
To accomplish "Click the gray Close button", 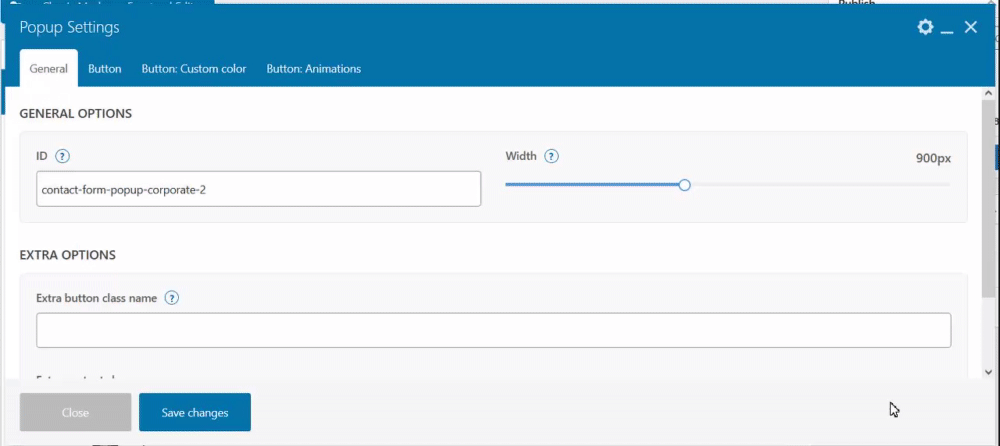I will coord(75,412).
